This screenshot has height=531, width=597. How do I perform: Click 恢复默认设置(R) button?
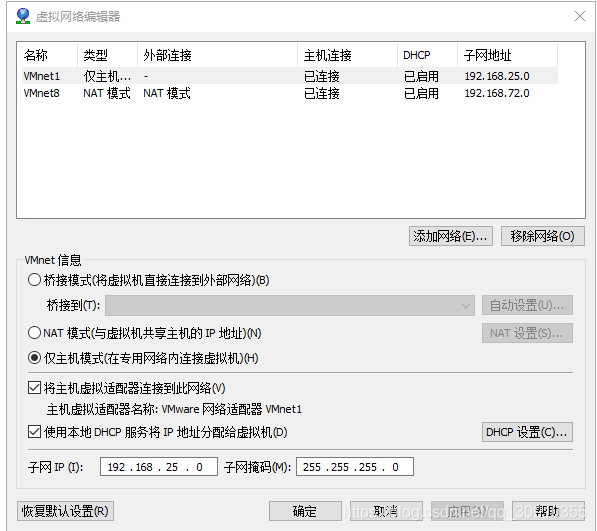[x=65, y=511]
